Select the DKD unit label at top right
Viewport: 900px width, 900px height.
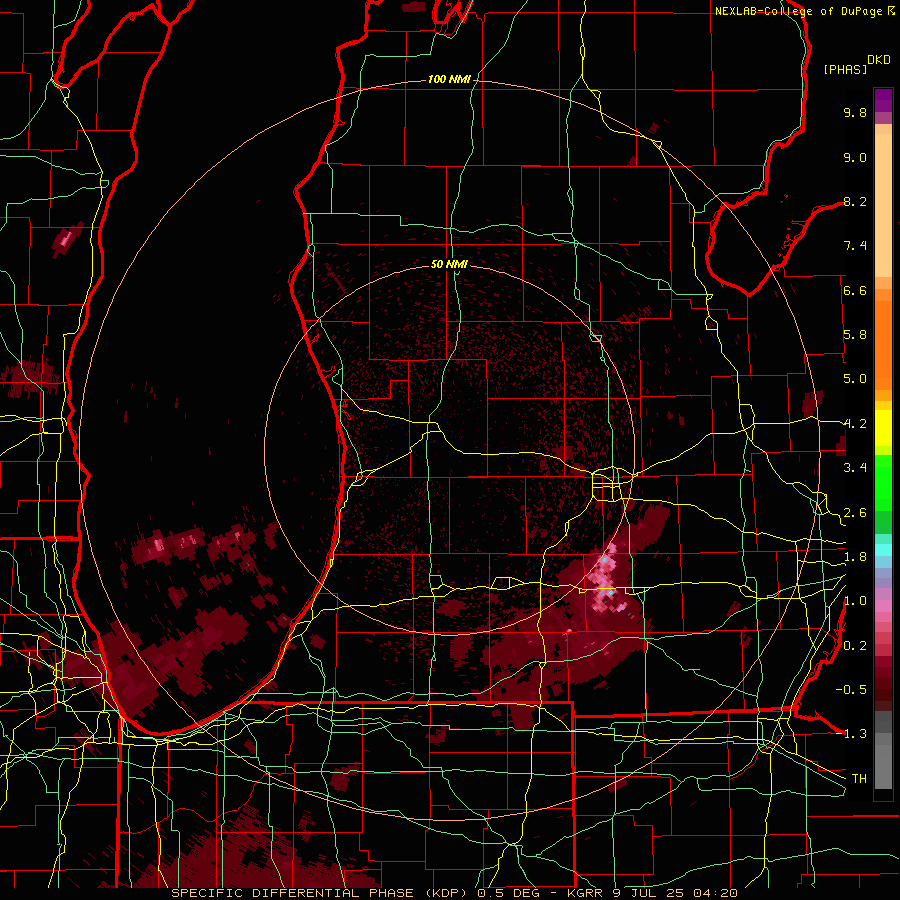(x=879, y=60)
